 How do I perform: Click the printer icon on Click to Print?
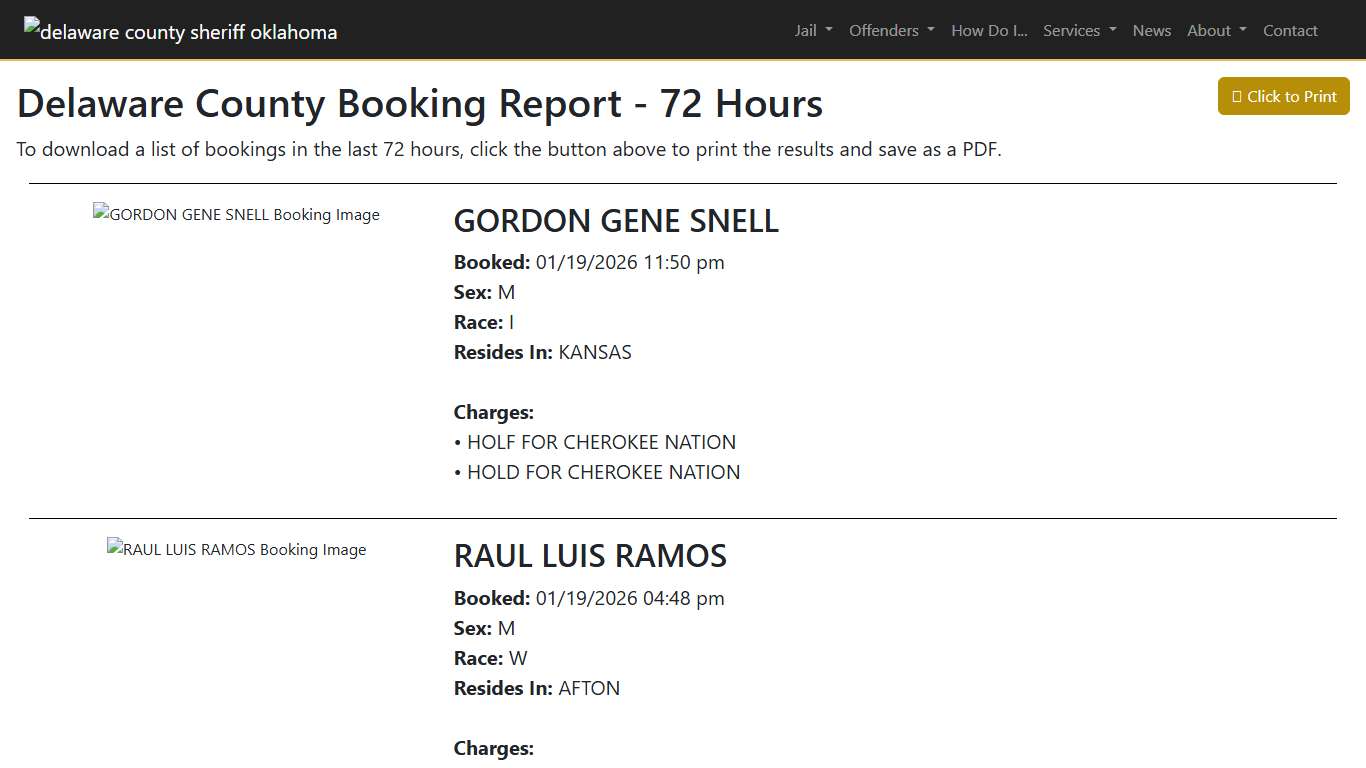click(x=1239, y=96)
